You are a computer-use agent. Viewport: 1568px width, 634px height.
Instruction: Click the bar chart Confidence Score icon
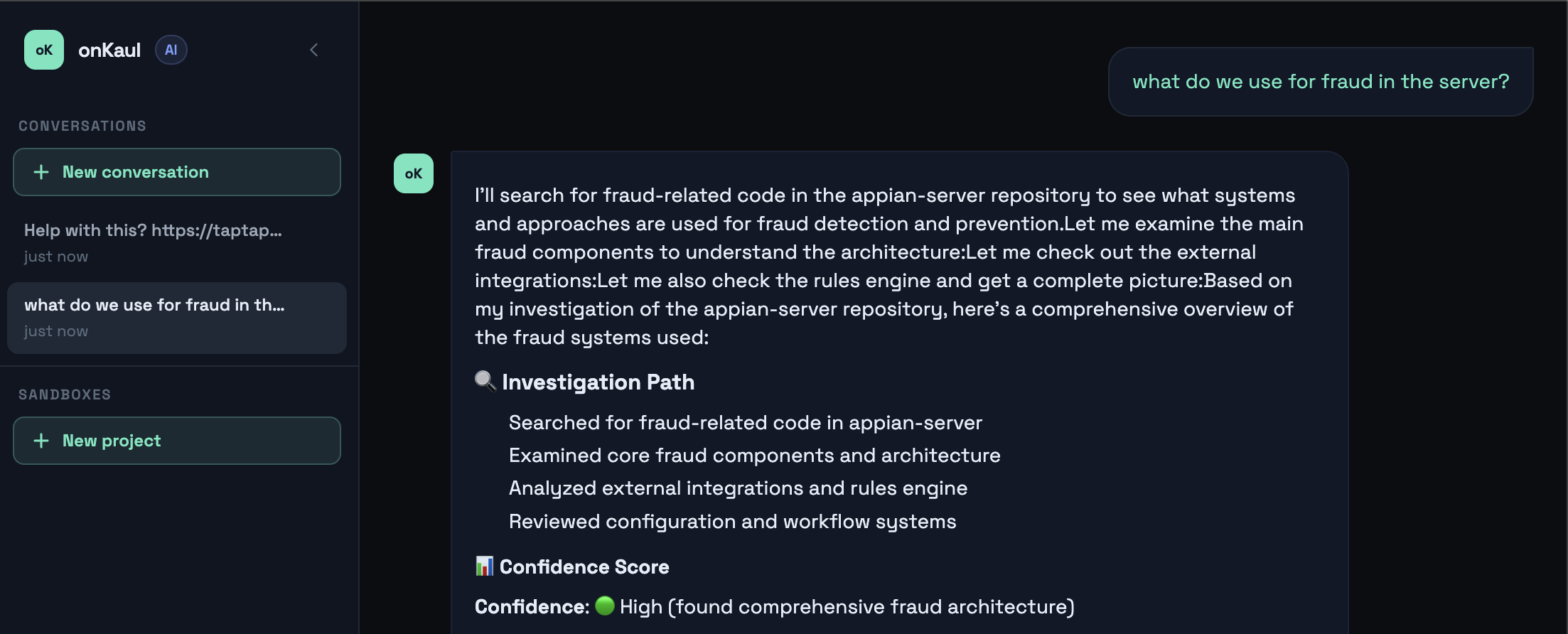click(484, 566)
